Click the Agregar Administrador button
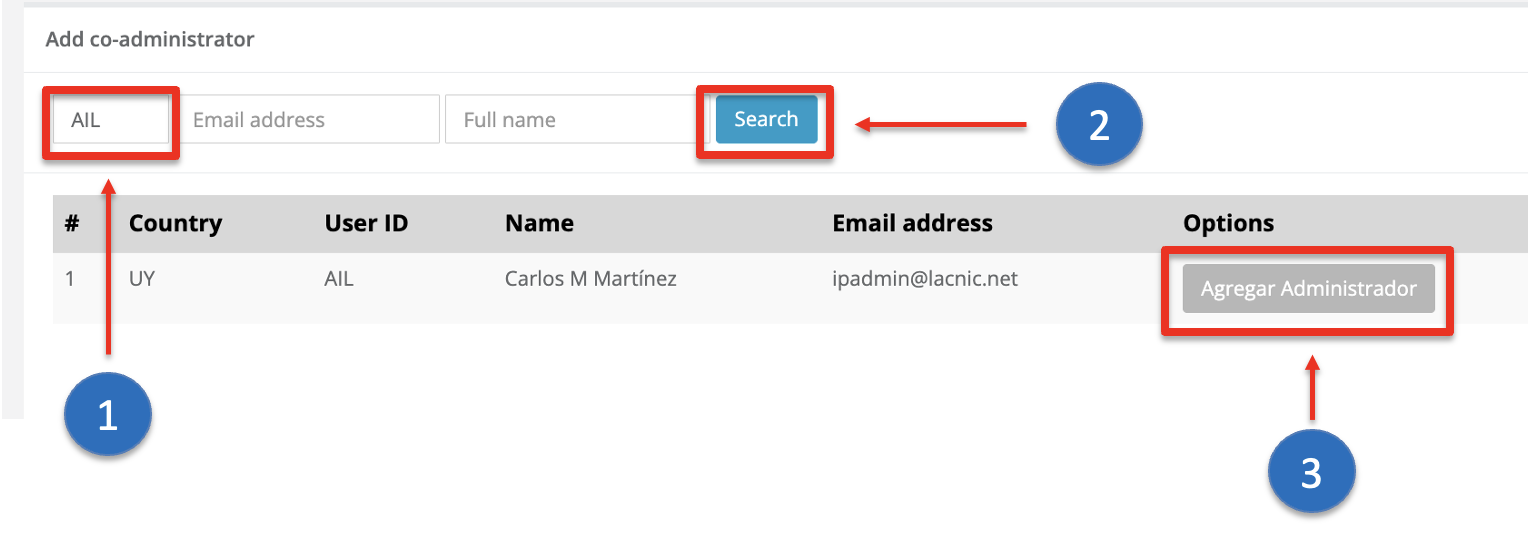This screenshot has width=1528, height=538. pos(1308,289)
